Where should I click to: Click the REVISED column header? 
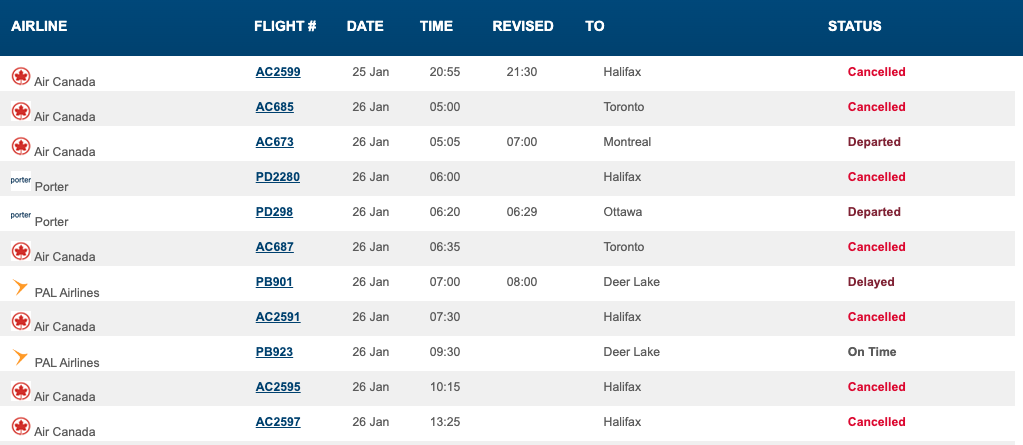coord(522,27)
